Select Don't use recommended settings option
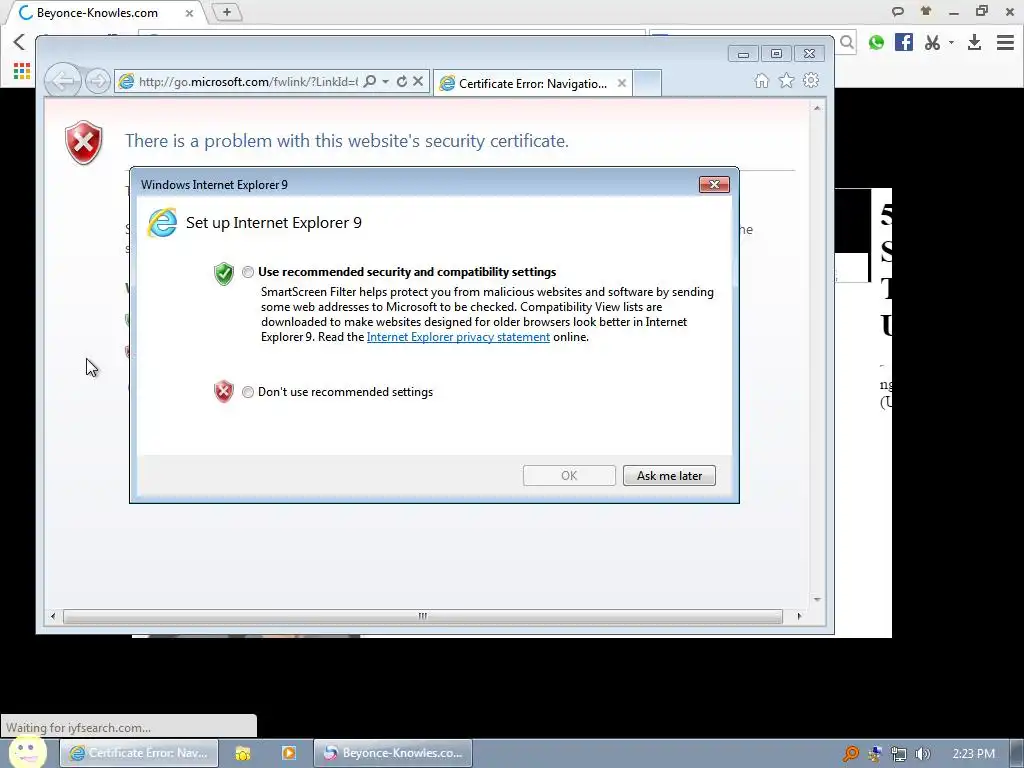1024x768 pixels. [248, 392]
